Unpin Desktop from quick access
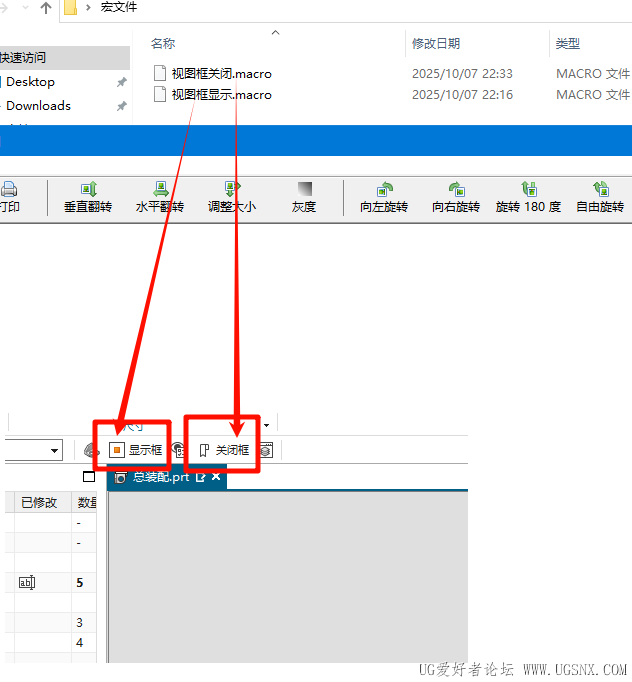Viewport: 632px width, 682px height. (x=122, y=82)
